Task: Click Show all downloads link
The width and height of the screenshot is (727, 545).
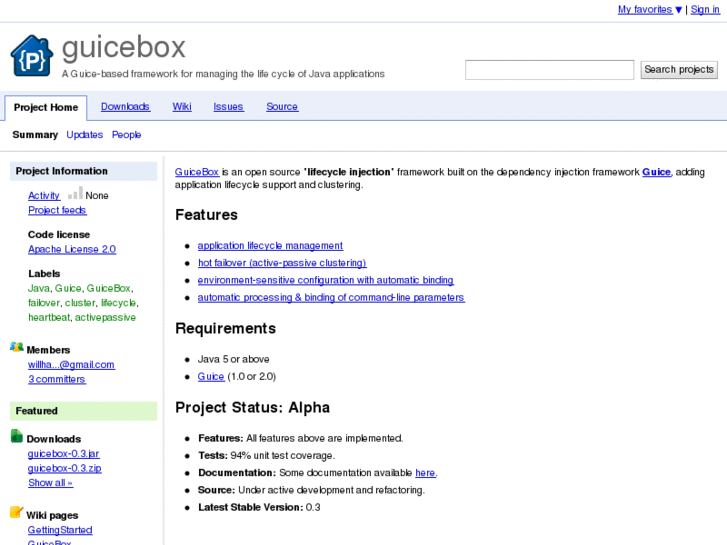Action: pyautogui.click(x=50, y=483)
